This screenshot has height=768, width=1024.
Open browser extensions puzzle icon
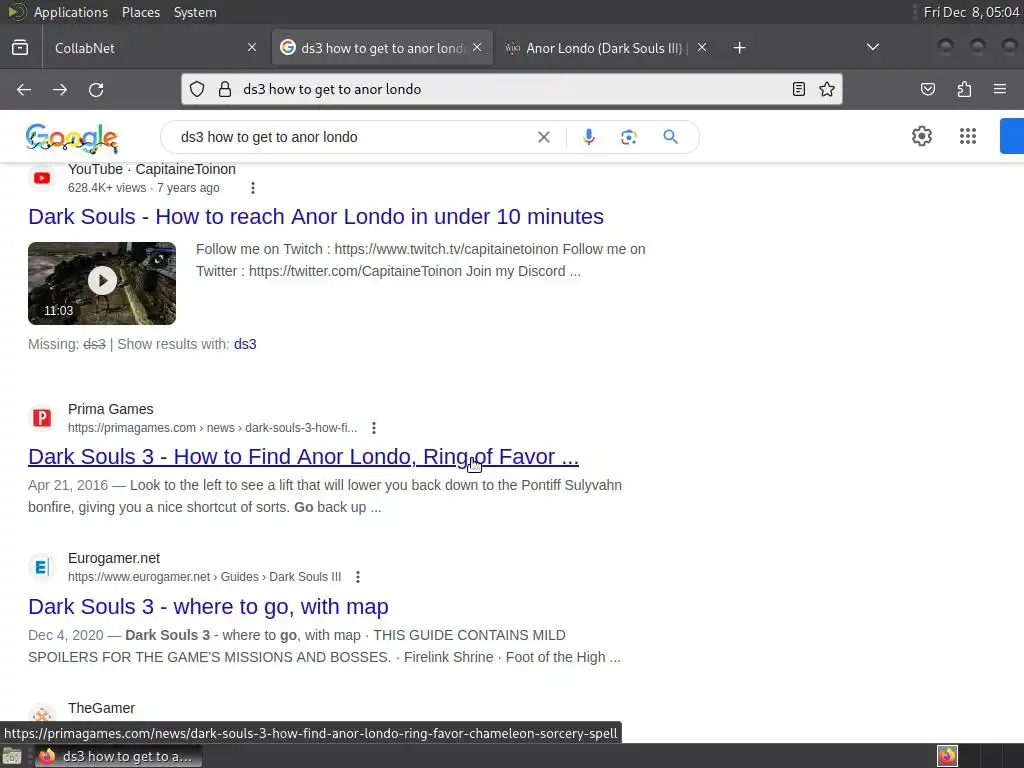(964, 89)
